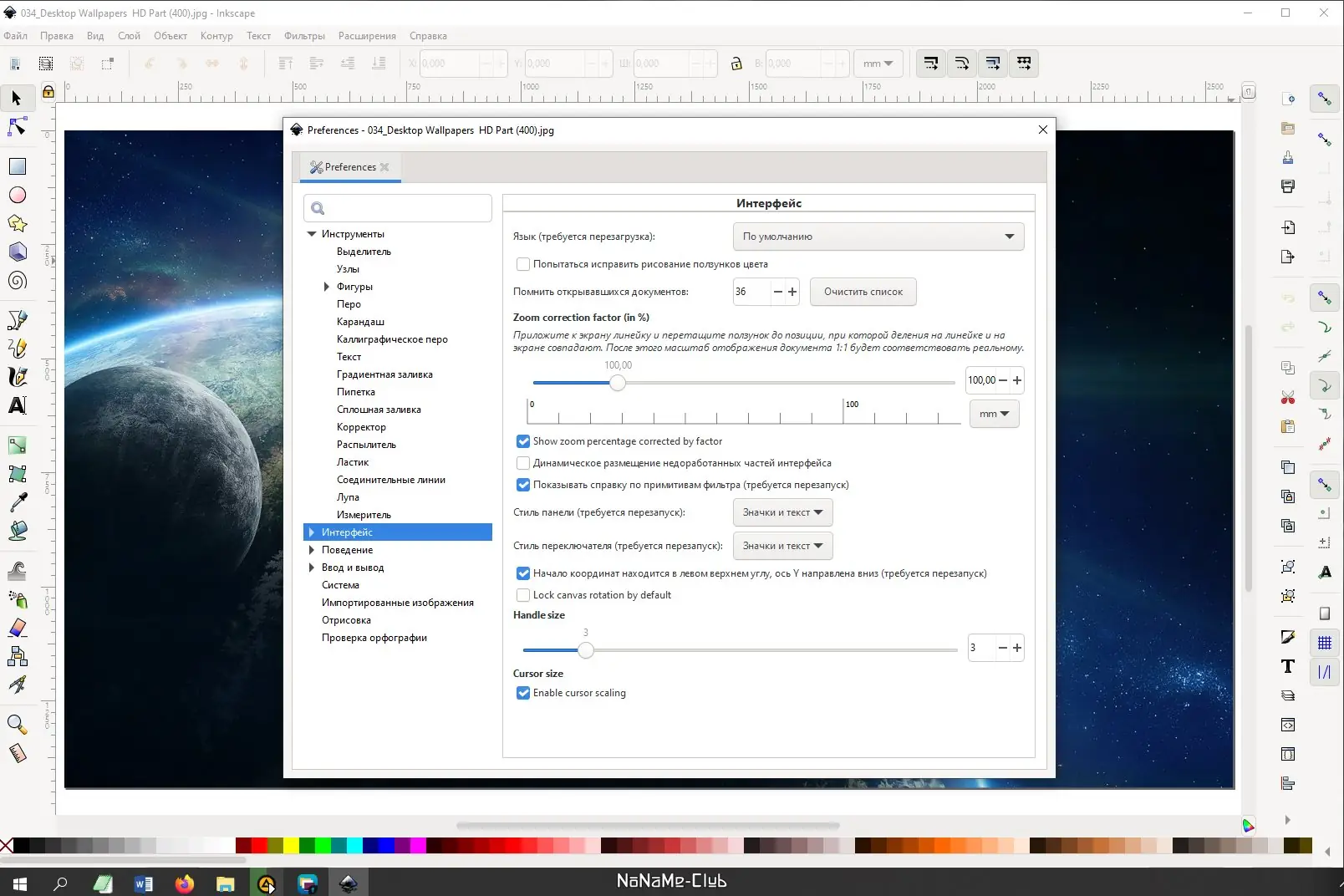Open the Расширения menu
1344x896 pixels.
[x=367, y=36]
